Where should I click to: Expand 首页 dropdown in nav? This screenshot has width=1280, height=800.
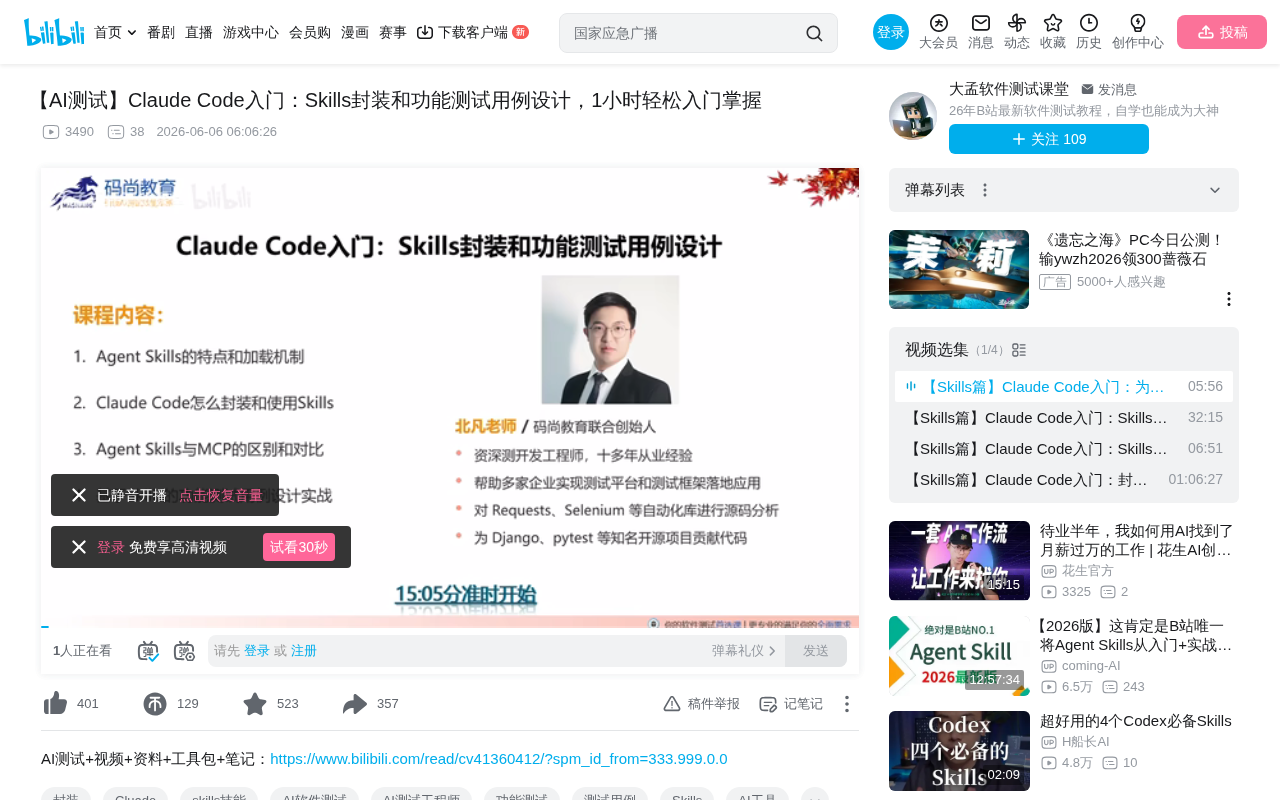[x=132, y=33]
